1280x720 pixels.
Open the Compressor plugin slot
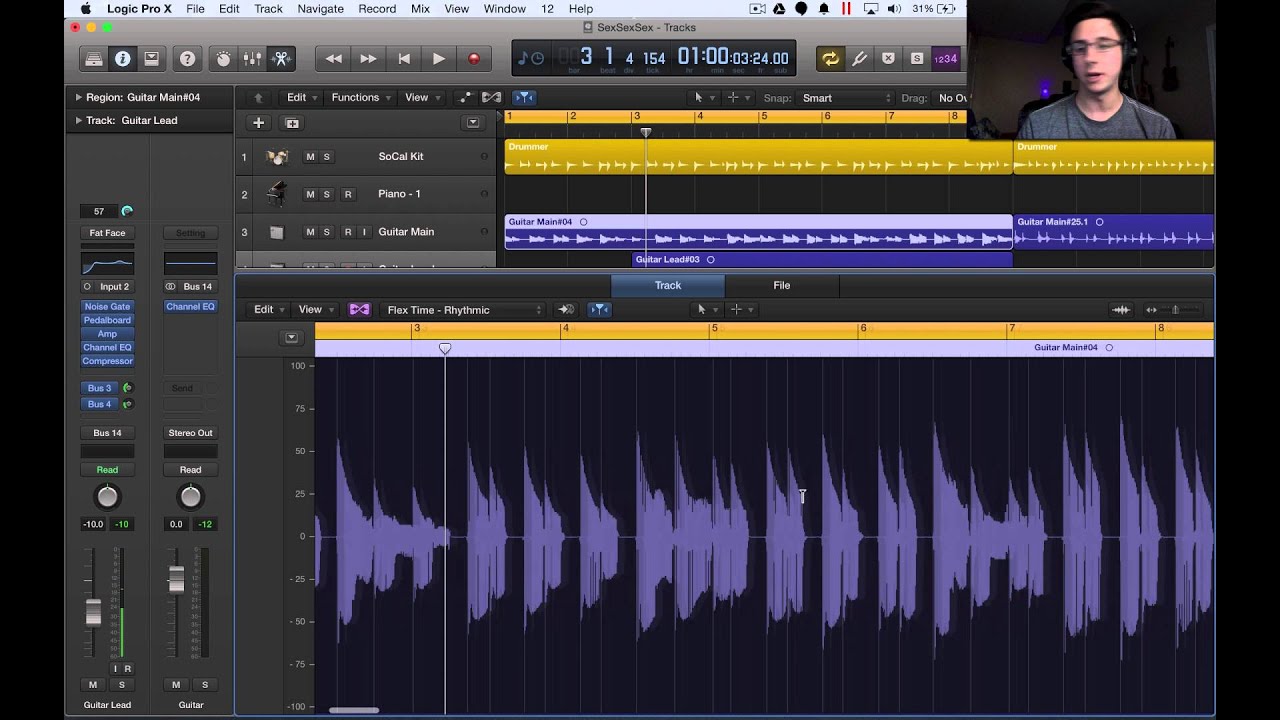coord(107,361)
